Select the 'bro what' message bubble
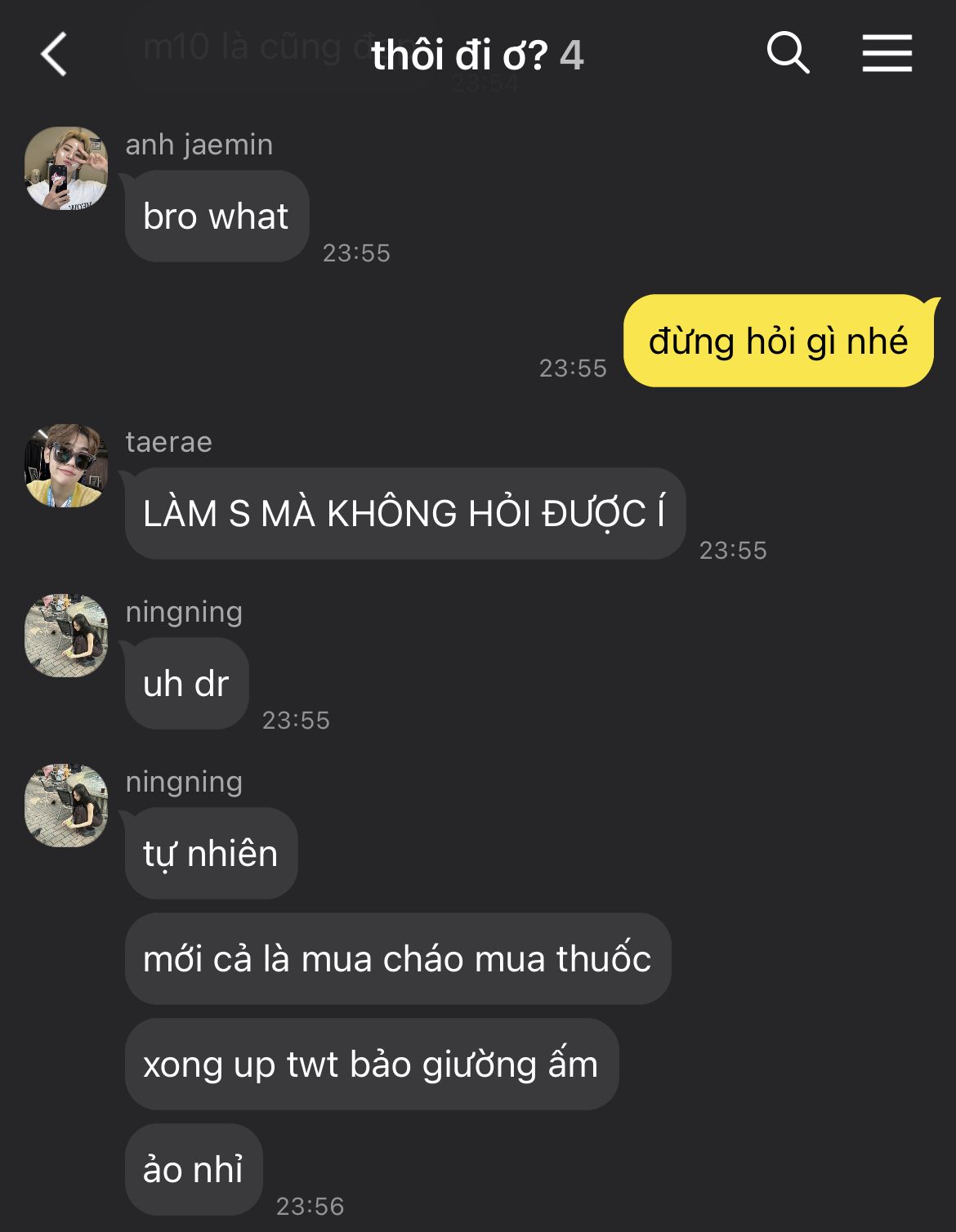Image resolution: width=956 pixels, height=1232 pixels. pos(217,216)
